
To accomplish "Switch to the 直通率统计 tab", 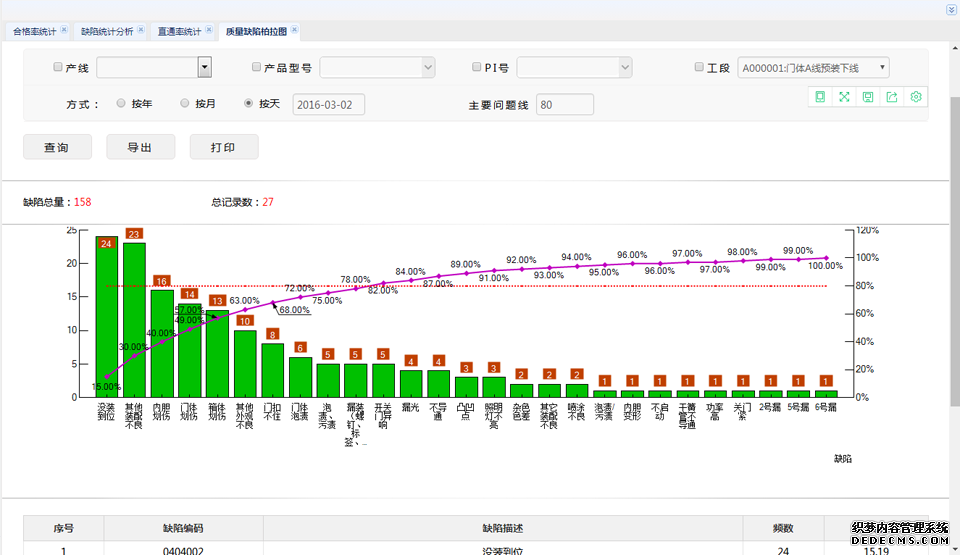I will (180, 31).
